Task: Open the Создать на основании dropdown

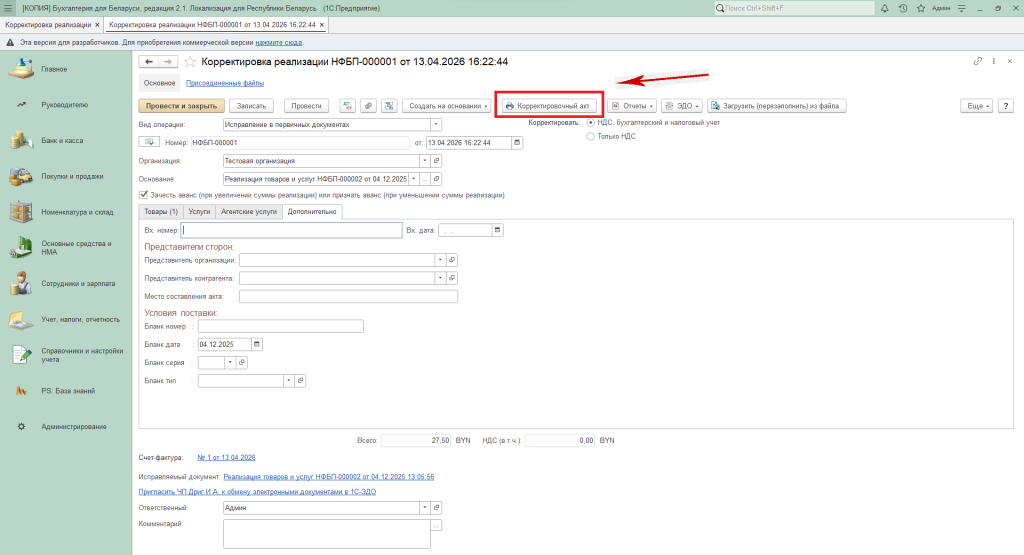Action: (448, 105)
